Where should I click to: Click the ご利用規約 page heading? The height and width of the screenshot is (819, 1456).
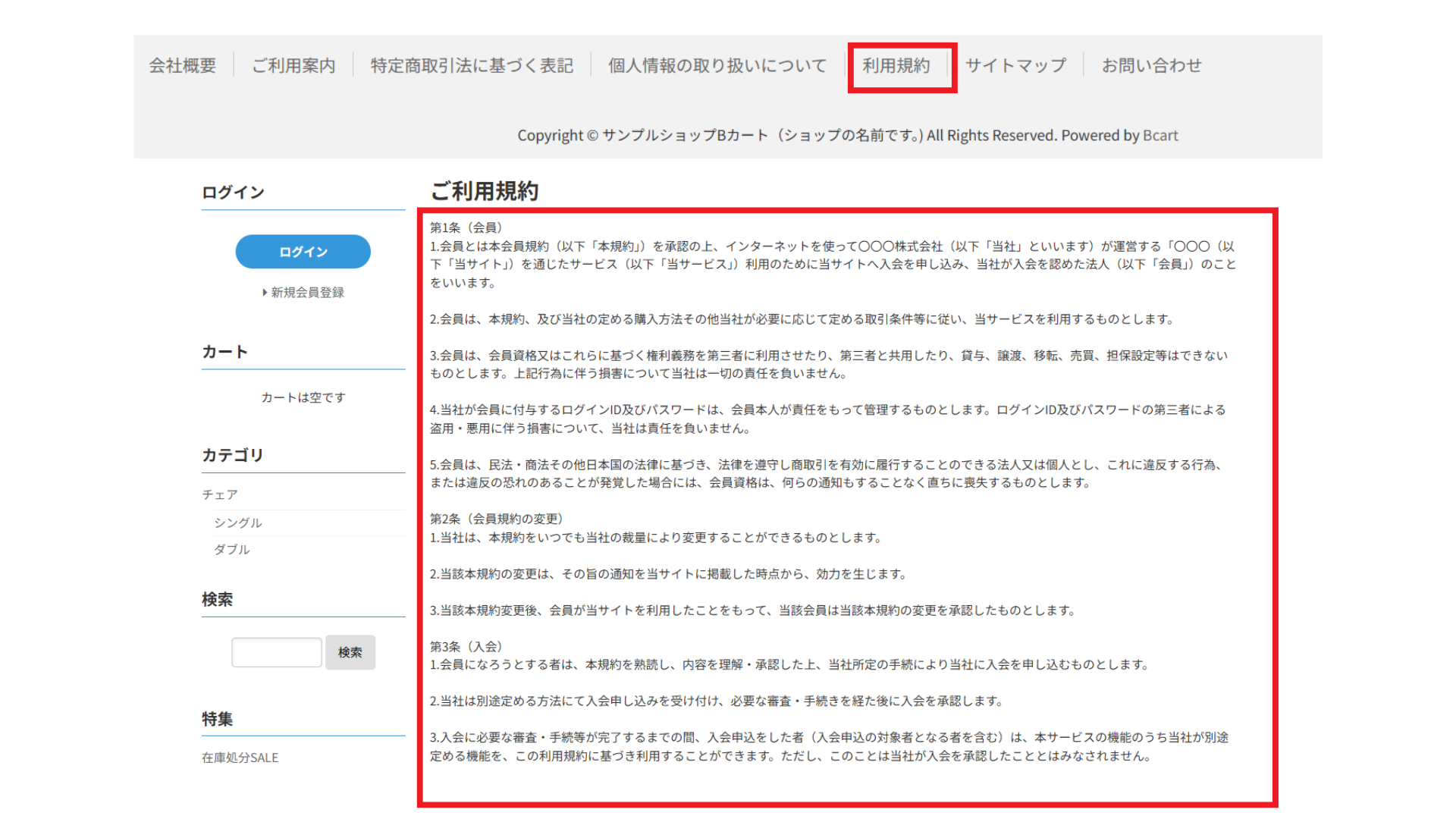pos(485,191)
